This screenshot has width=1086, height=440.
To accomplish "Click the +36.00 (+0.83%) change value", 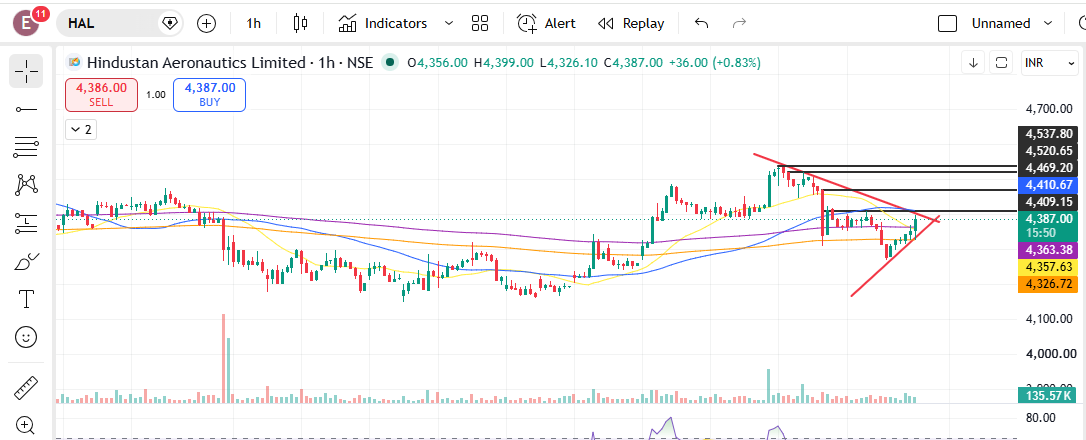I will (714, 63).
